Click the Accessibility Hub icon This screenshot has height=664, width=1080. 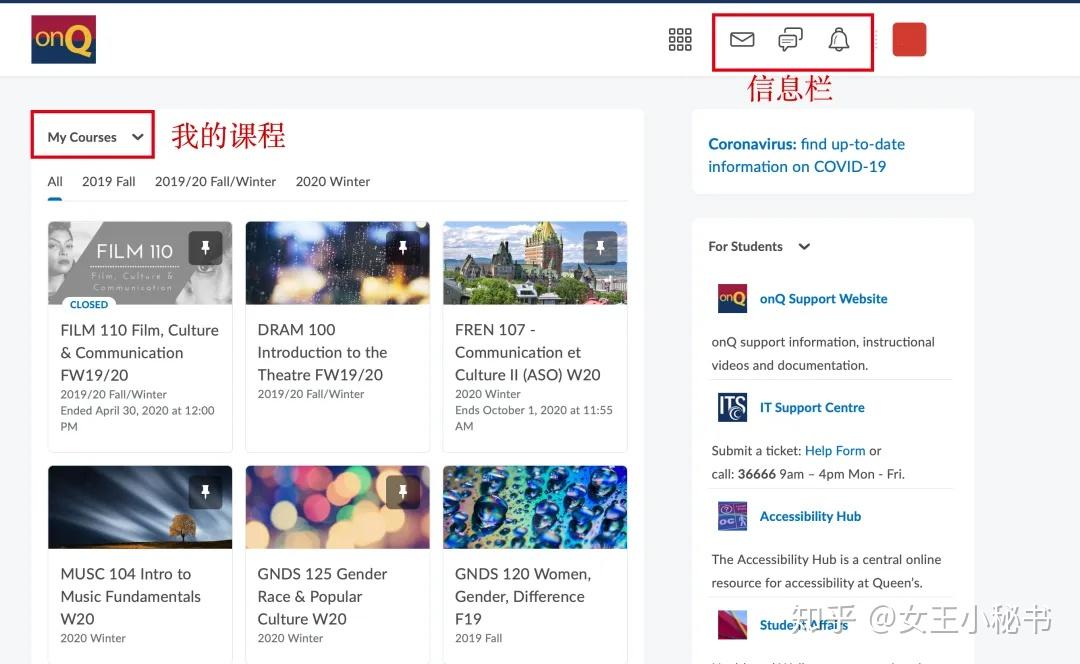pos(731,516)
